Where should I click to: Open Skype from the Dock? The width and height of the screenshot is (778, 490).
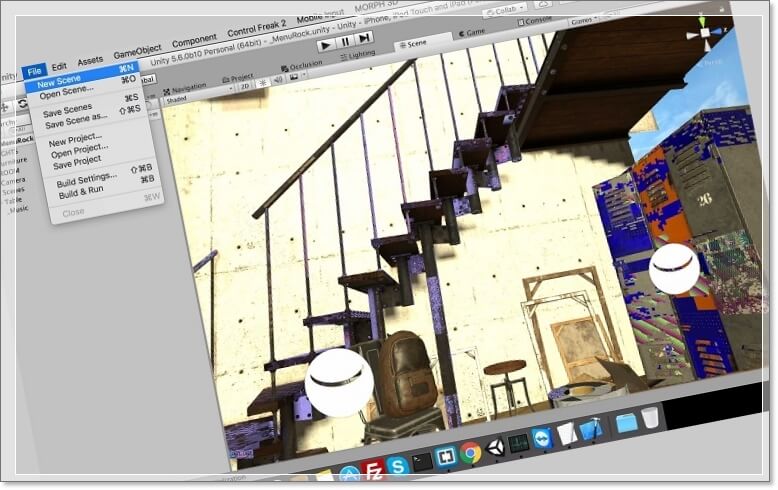click(x=397, y=466)
